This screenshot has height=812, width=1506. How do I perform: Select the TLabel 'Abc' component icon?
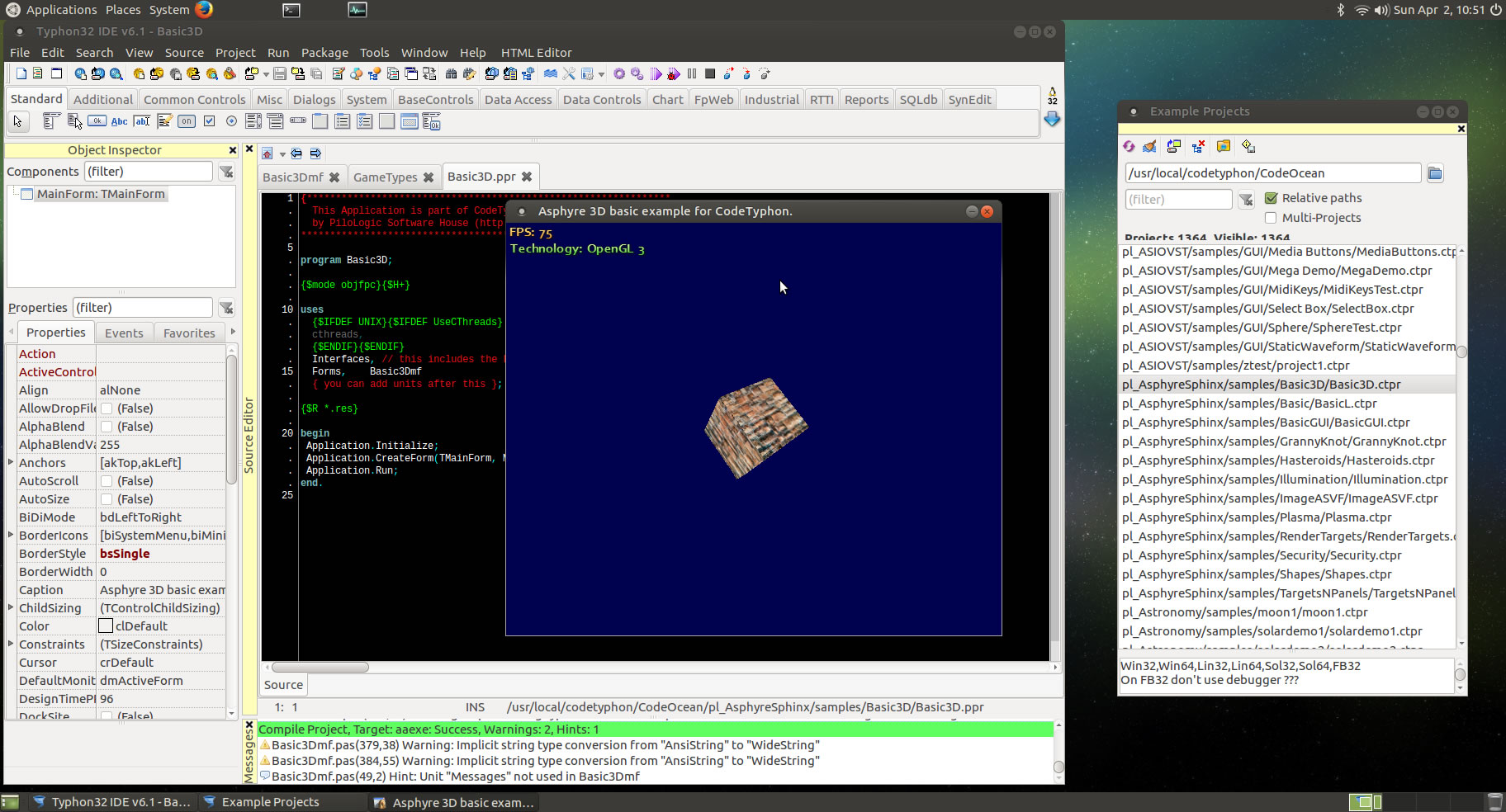coord(119,121)
